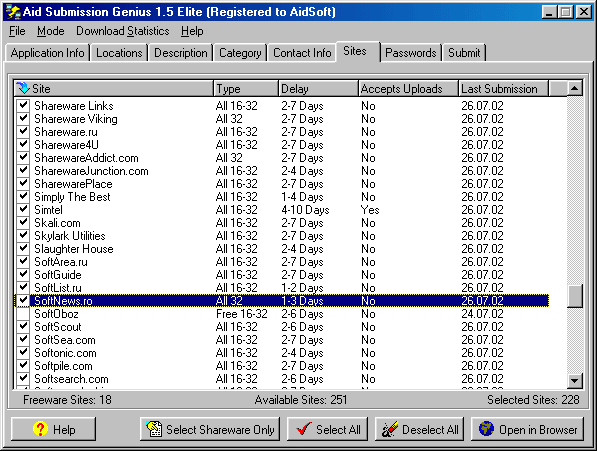This screenshot has height=451, width=597.
Task: Switch to the Description tab
Action: (x=181, y=53)
